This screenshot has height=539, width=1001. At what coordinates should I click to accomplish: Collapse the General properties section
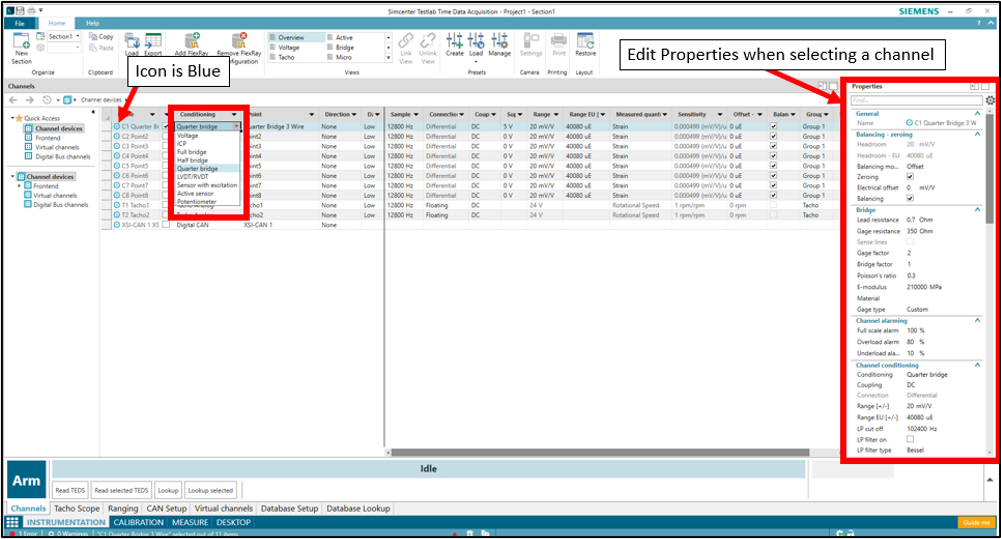(977, 114)
